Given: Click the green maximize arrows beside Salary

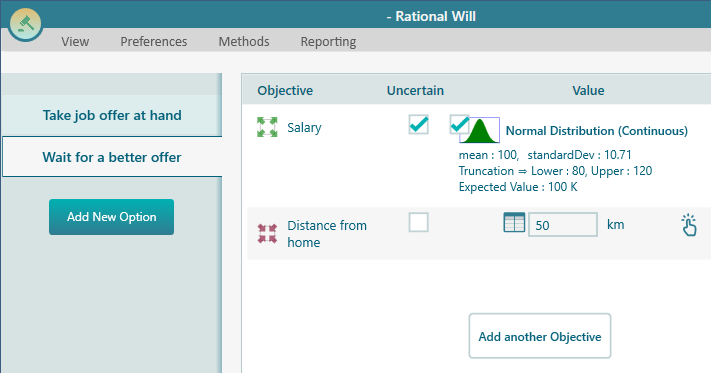Looking at the screenshot, I should [x=267, y=127].
